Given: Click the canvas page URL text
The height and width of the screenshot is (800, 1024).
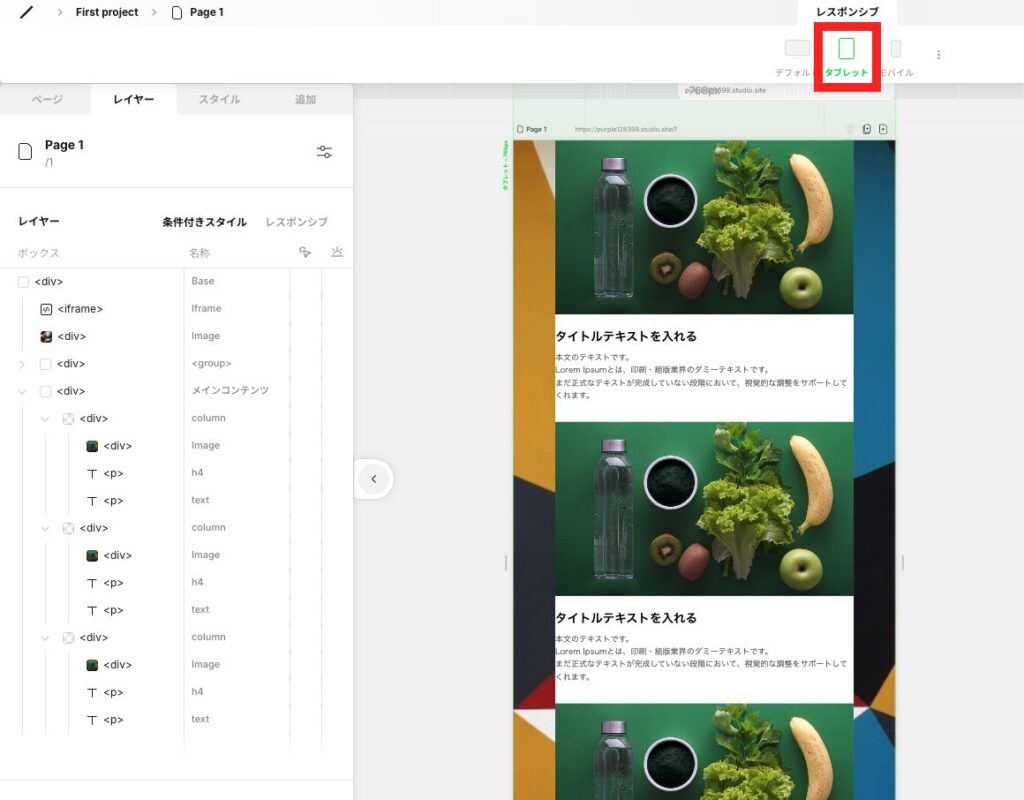Looking at the screenshot, I should (x=626, y=129).
